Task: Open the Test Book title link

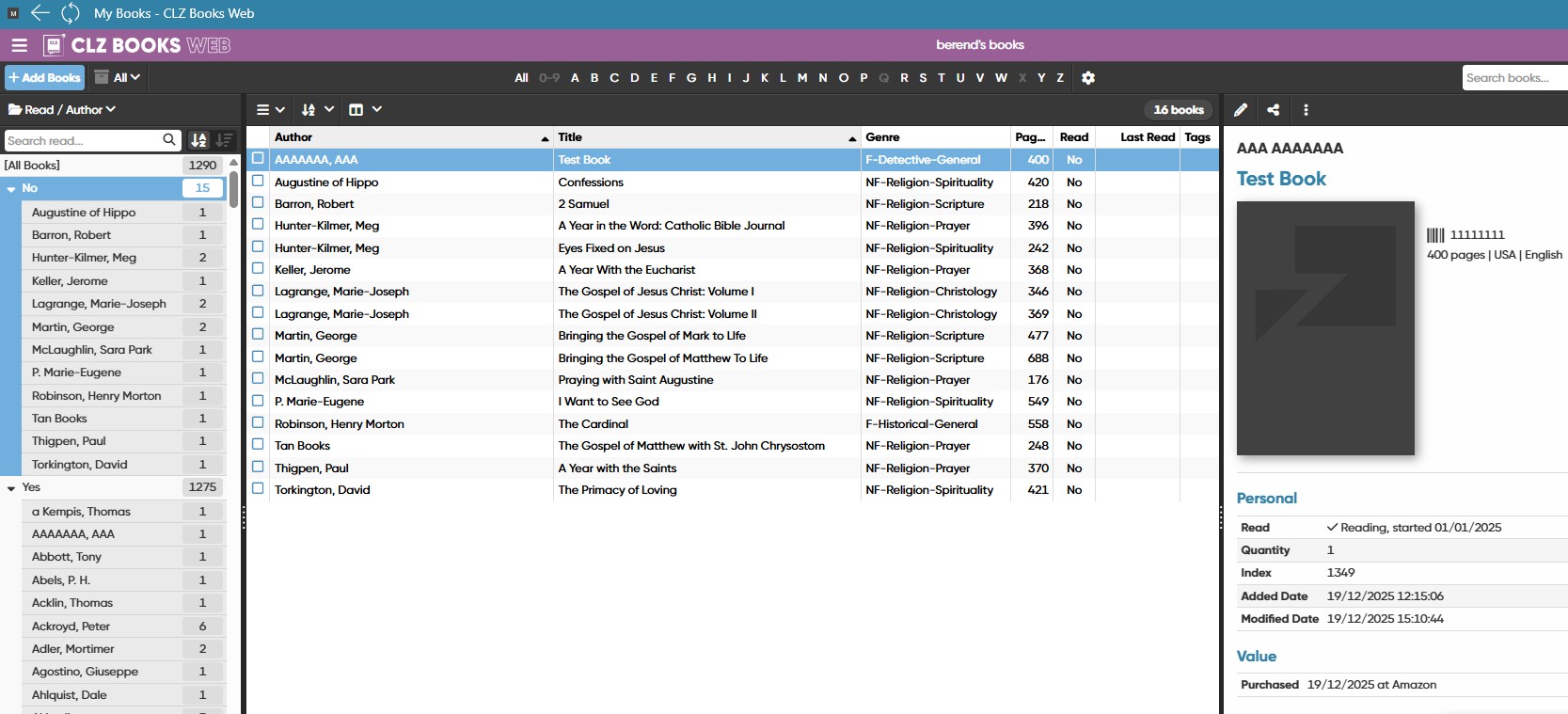Action: coord(1281,179)
